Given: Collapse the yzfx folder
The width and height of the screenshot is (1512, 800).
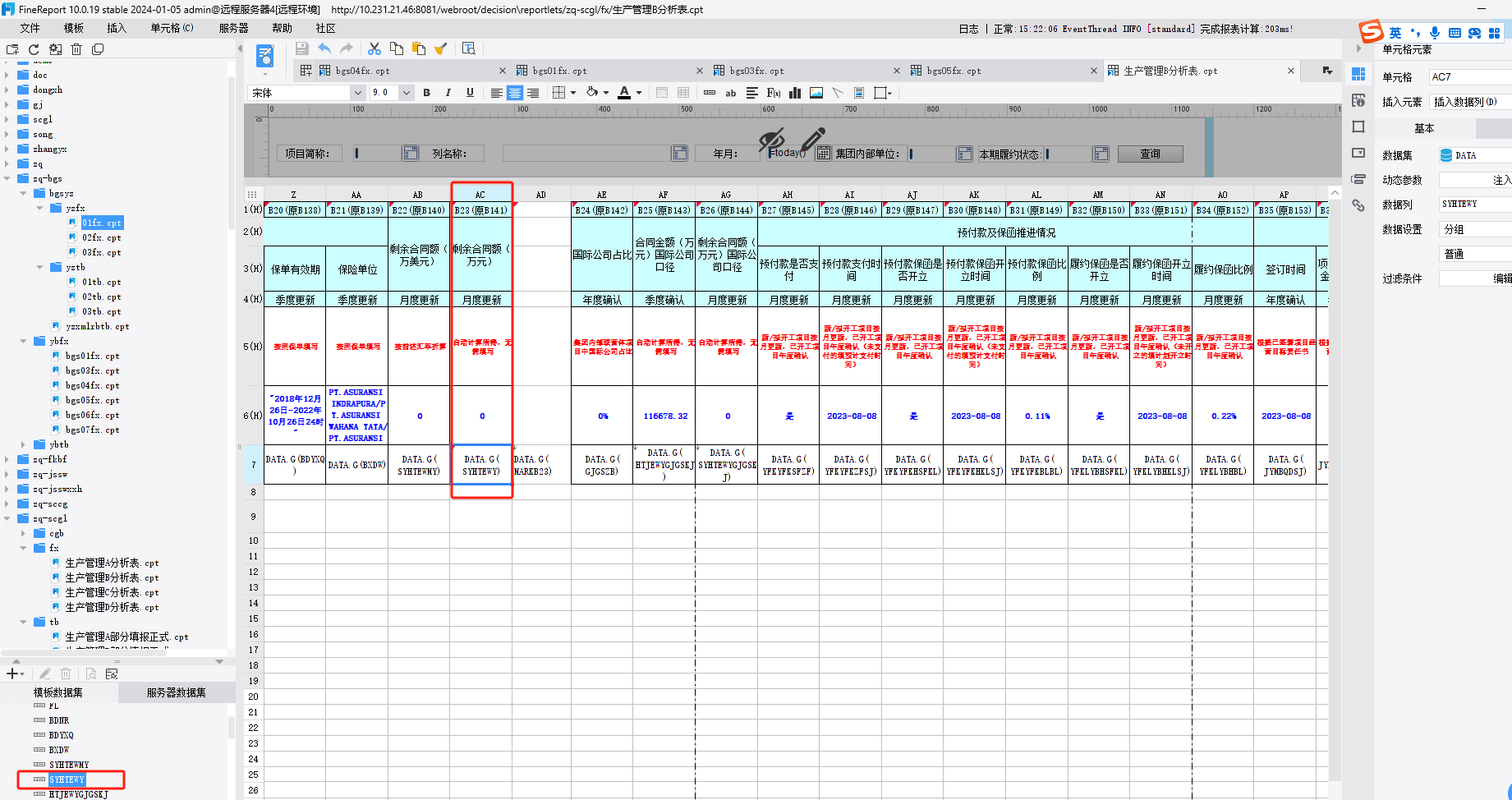Looking at the screenshot, I should pos(39,208).
